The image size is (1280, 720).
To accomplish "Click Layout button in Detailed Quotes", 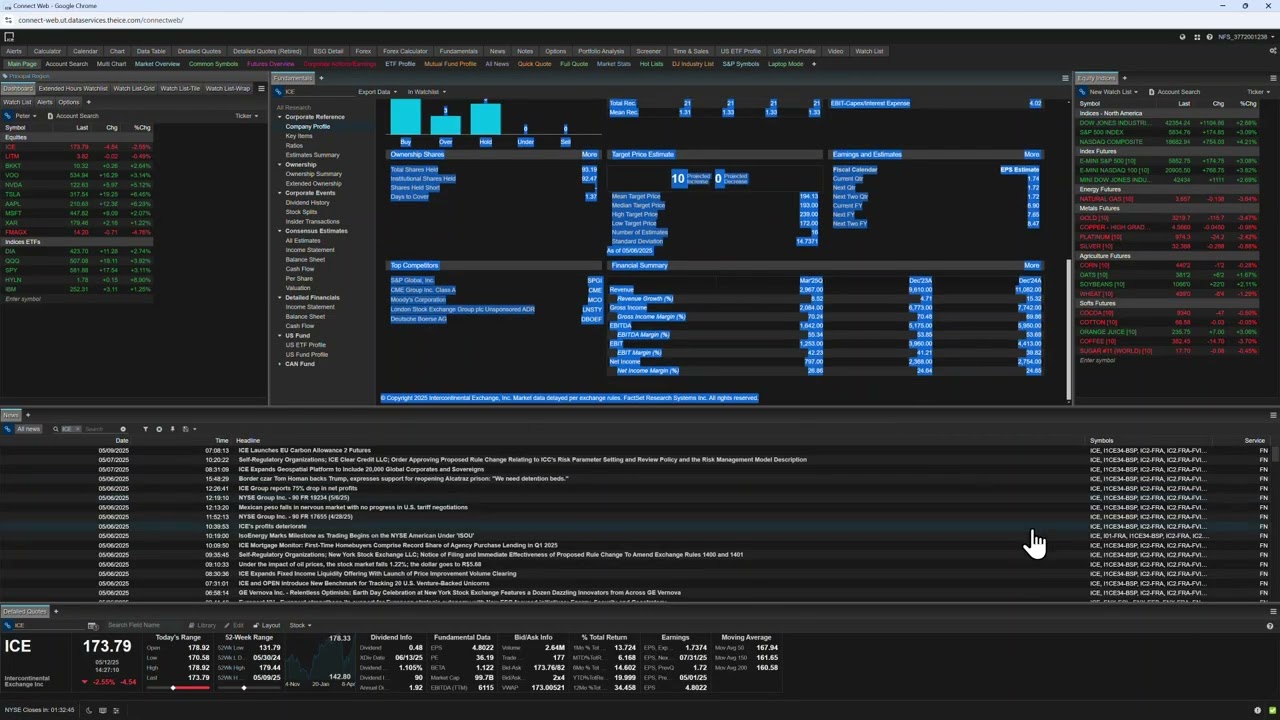I will (267, 626).
